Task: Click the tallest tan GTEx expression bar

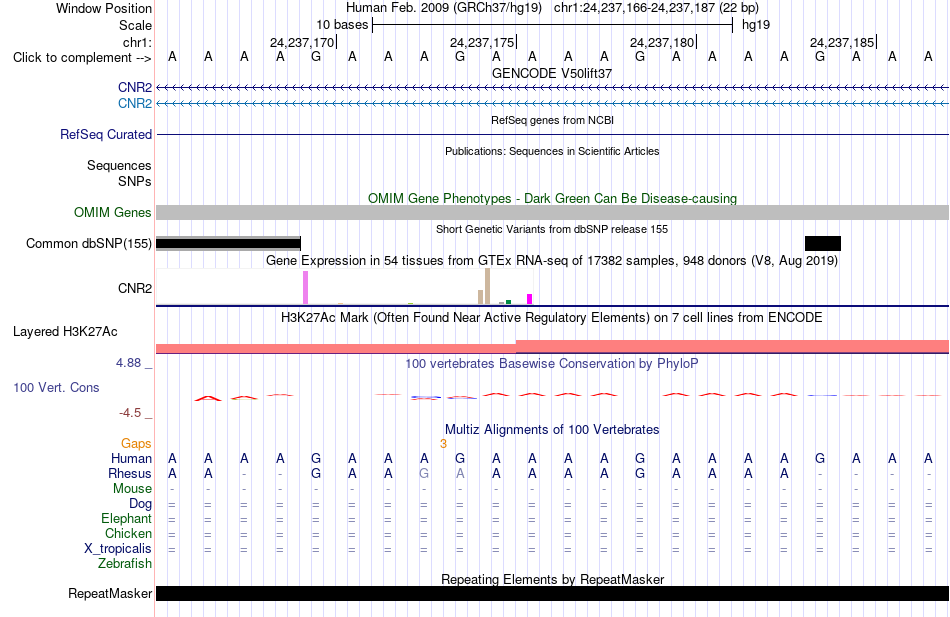Action: click(487, 286)
